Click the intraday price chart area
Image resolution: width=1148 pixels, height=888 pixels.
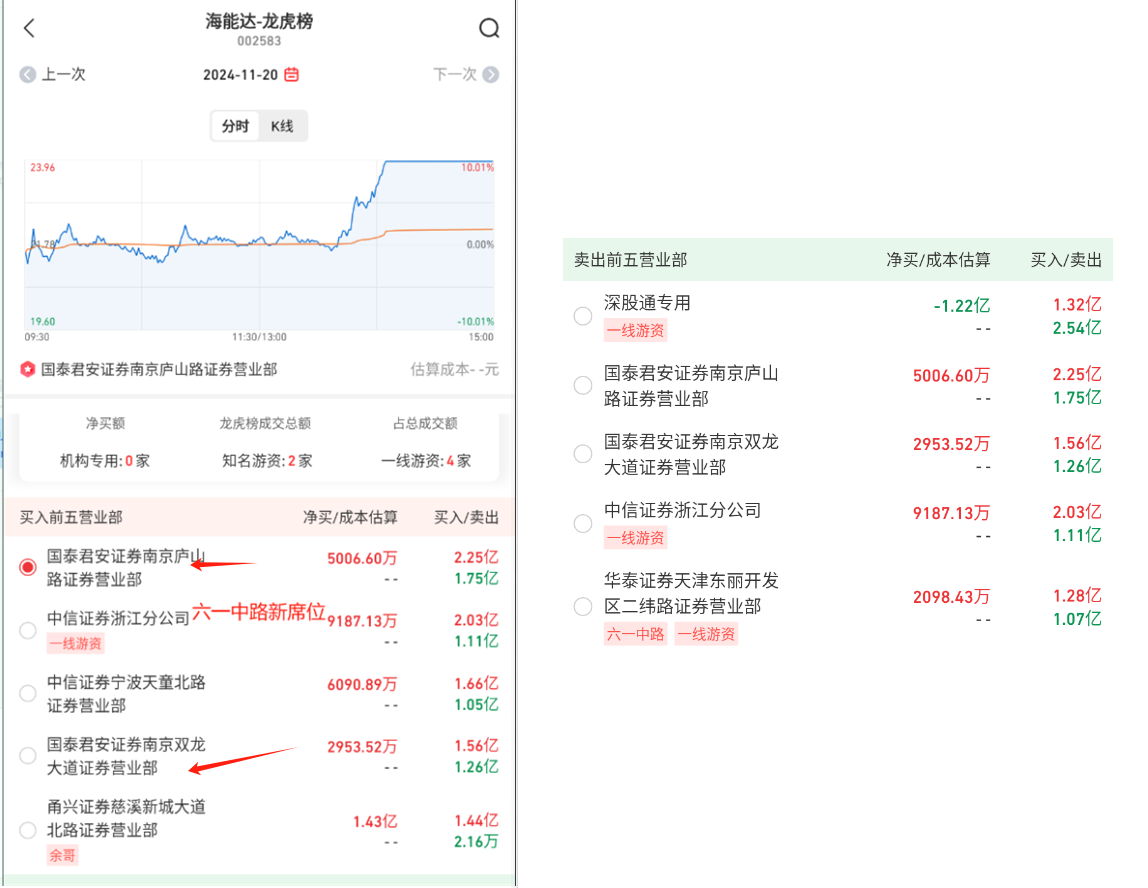(x=259, y=245)
